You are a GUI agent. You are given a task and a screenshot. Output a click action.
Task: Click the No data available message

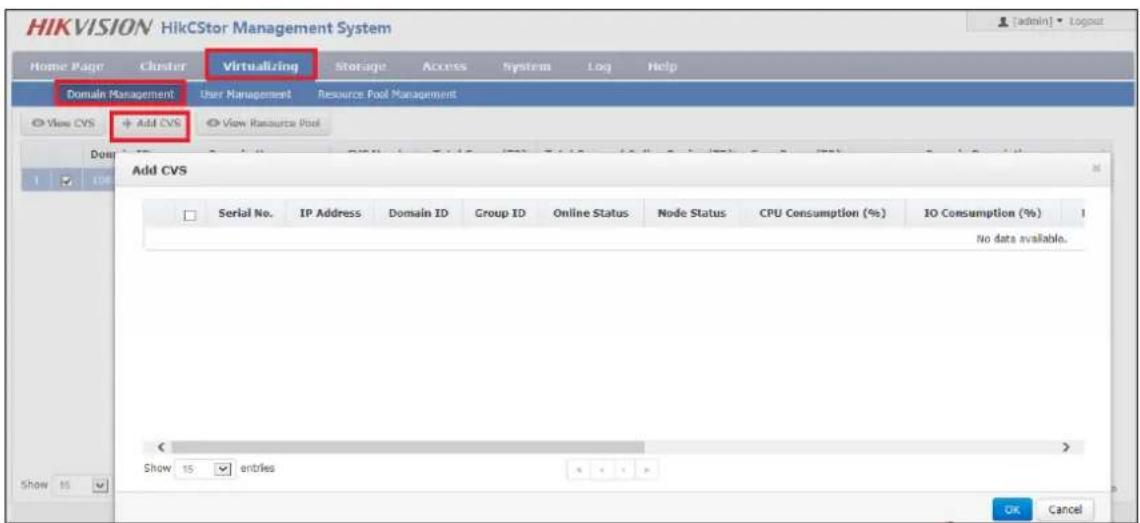pos(1021,238)
